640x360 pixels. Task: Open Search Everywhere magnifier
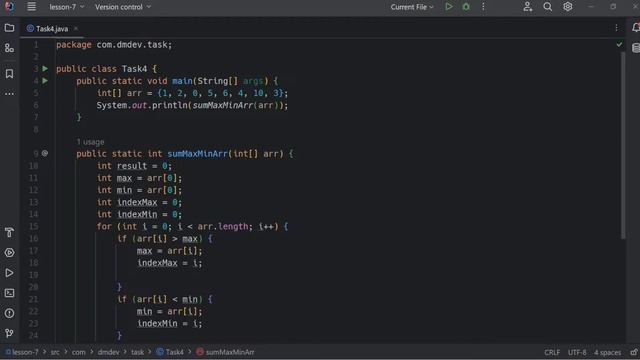(x=548, y=7)
